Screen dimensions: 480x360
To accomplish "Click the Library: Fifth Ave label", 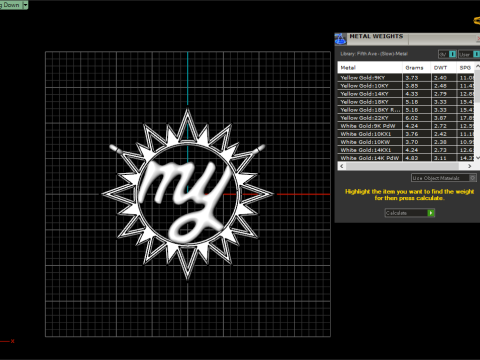I will click(x=374, y=54).
